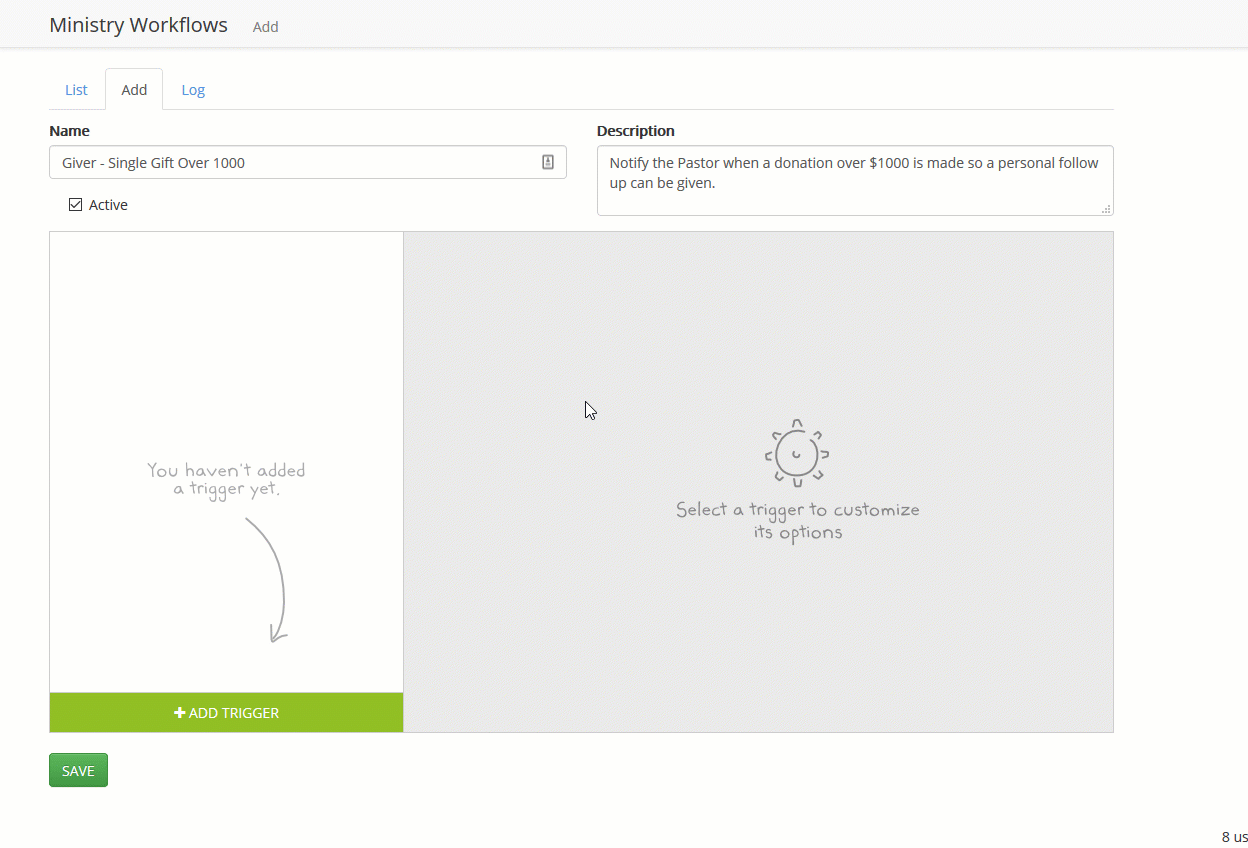Click the Ministry Workflows page heading

[138, 25]
